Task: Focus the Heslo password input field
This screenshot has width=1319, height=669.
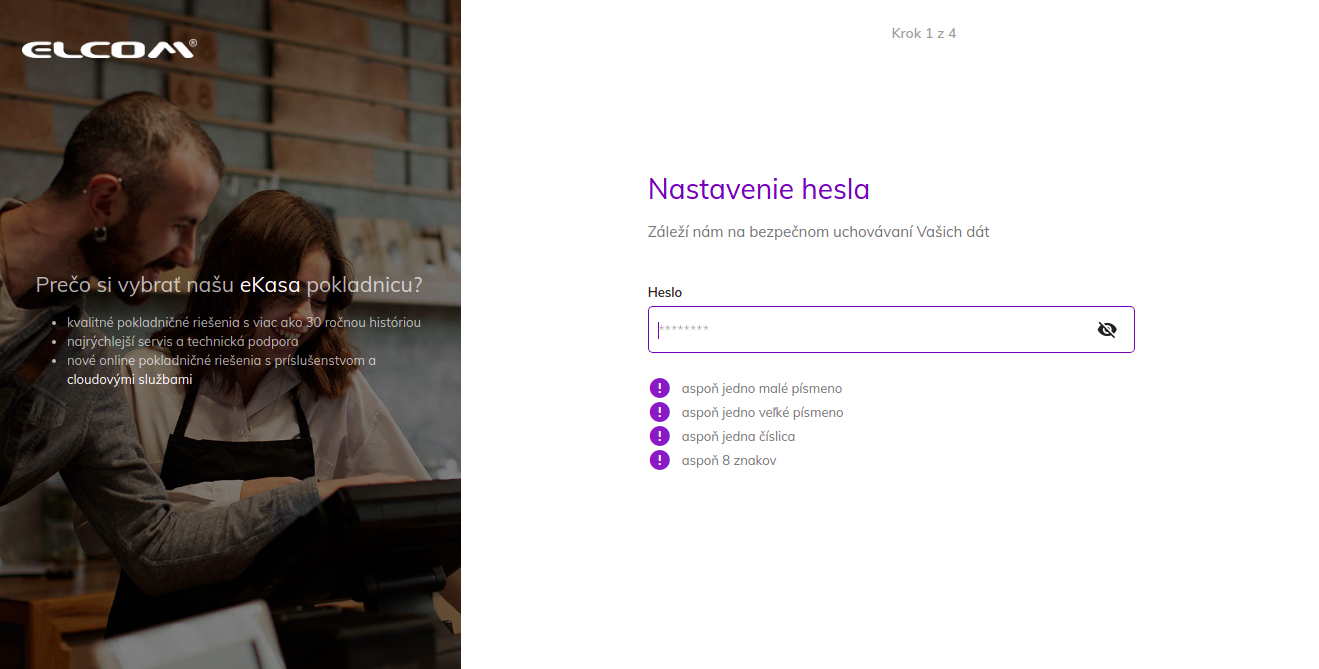Action: click(x=891, y=329)
